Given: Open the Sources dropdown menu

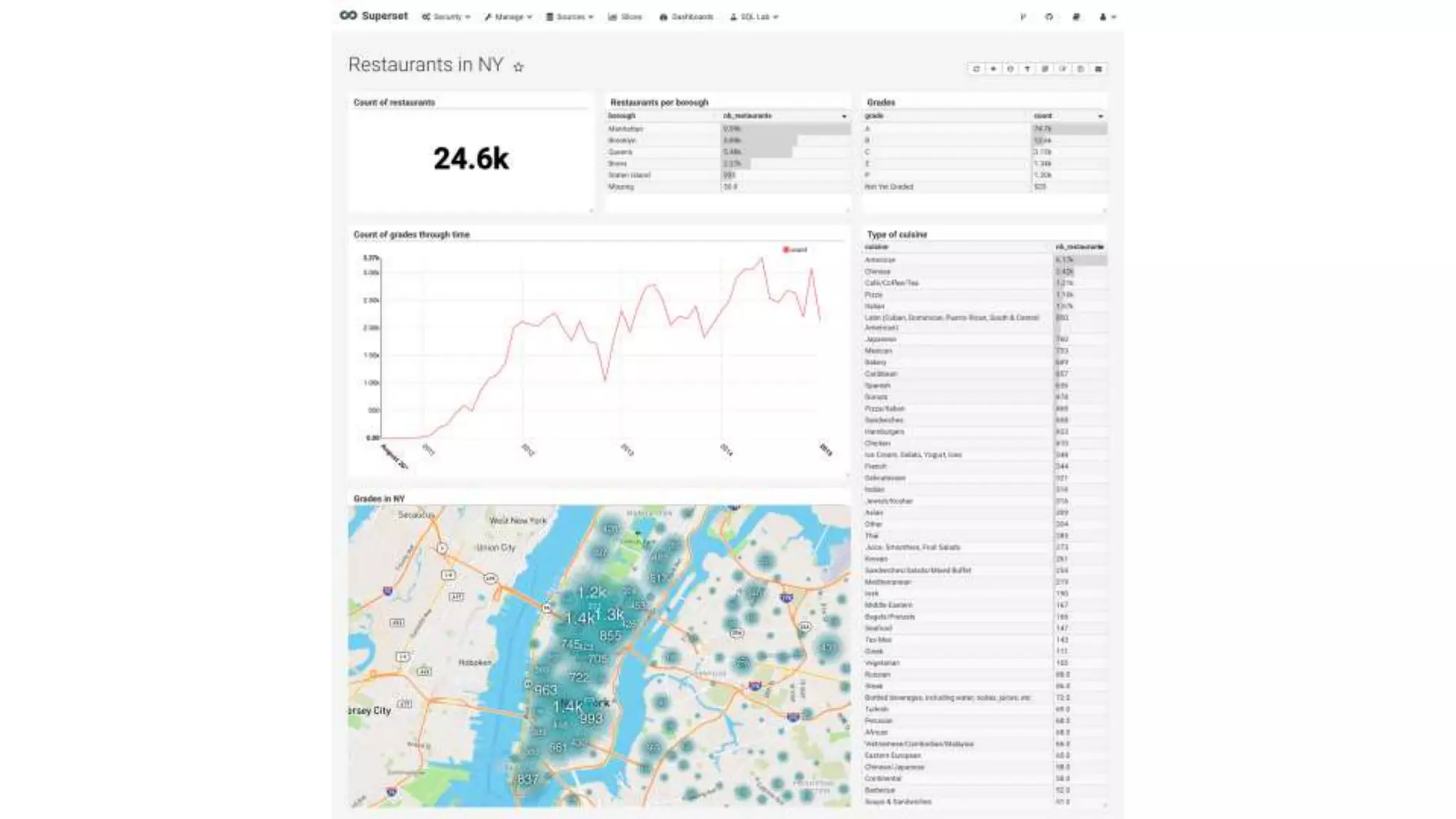Looking at the screenshot, I should click(569, 16).
